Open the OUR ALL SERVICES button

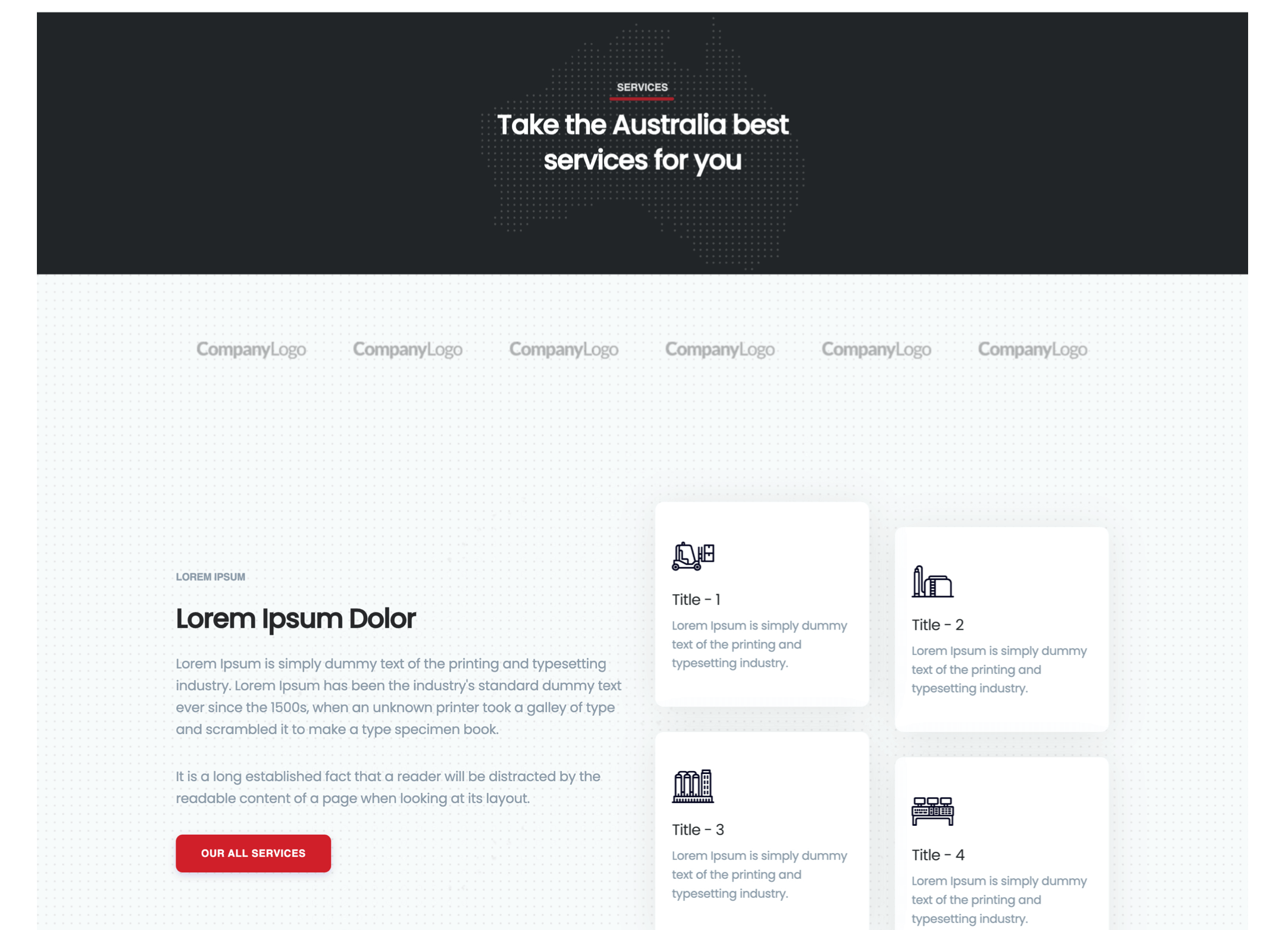[253, 853]
